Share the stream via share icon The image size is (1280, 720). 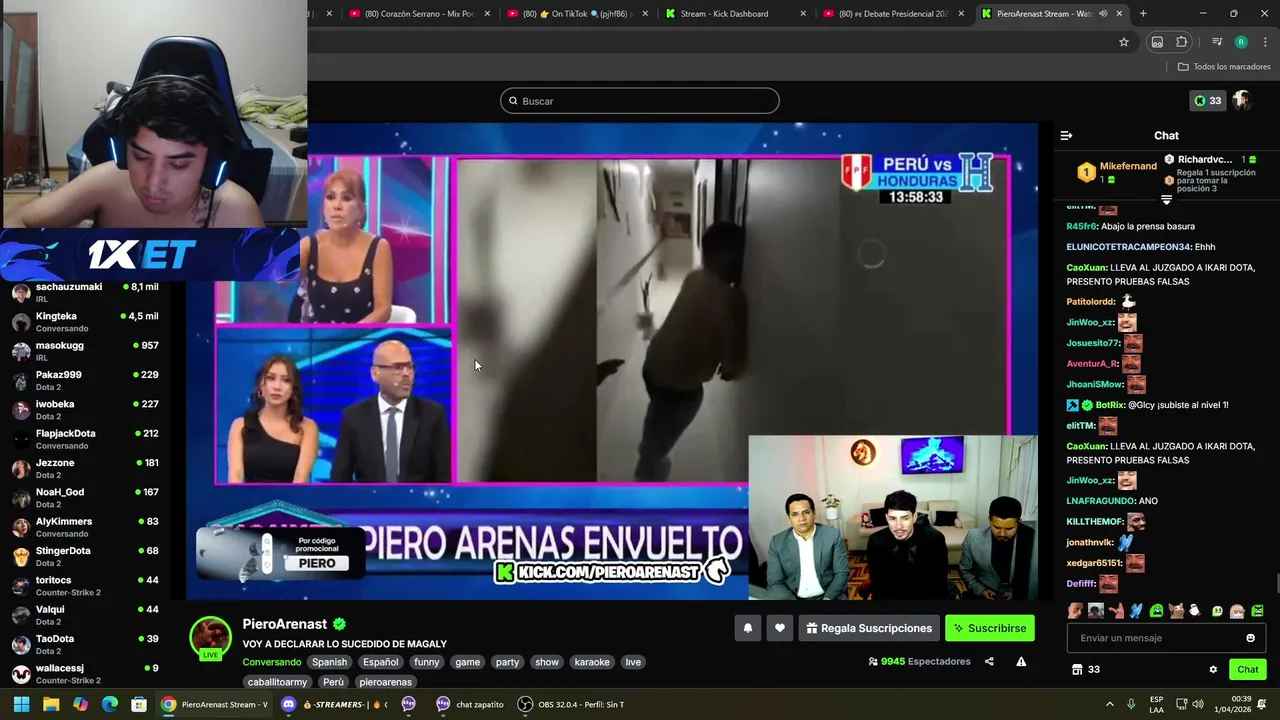tap(989, 661)
